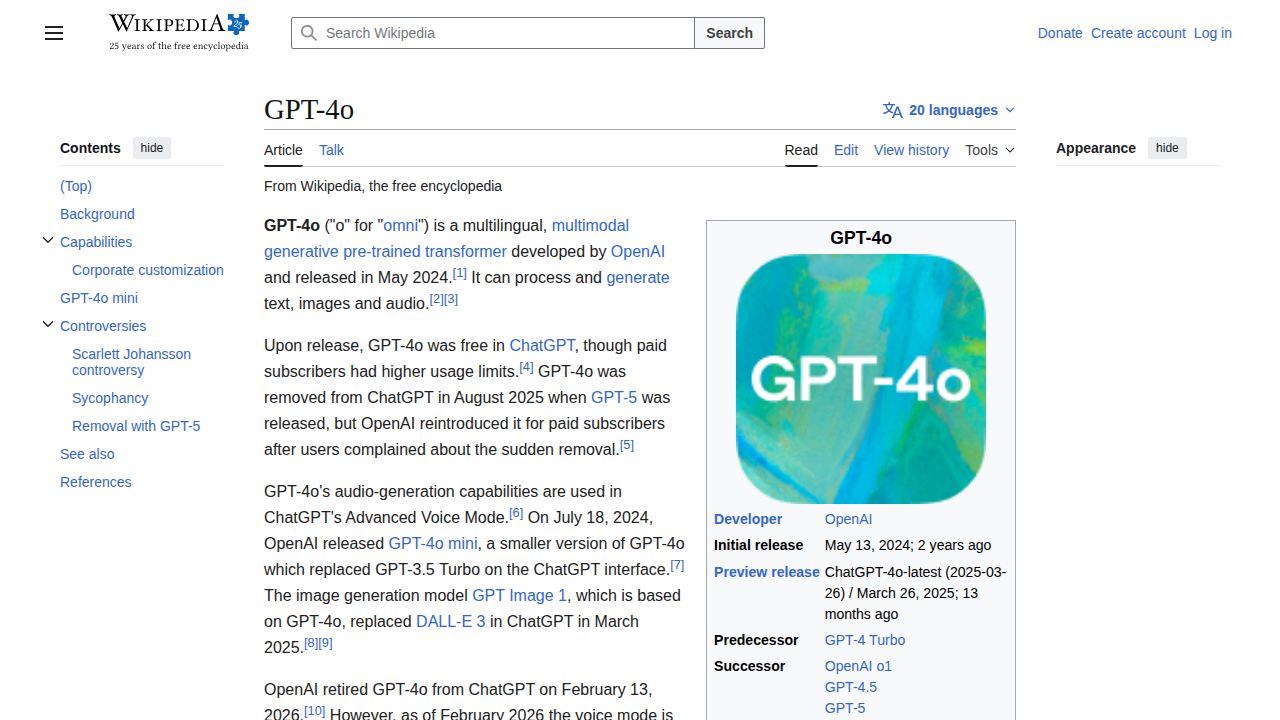The image size is (1280, 720).
Task: Open GPT-4o mini link in article text
Action: (433, 543)
